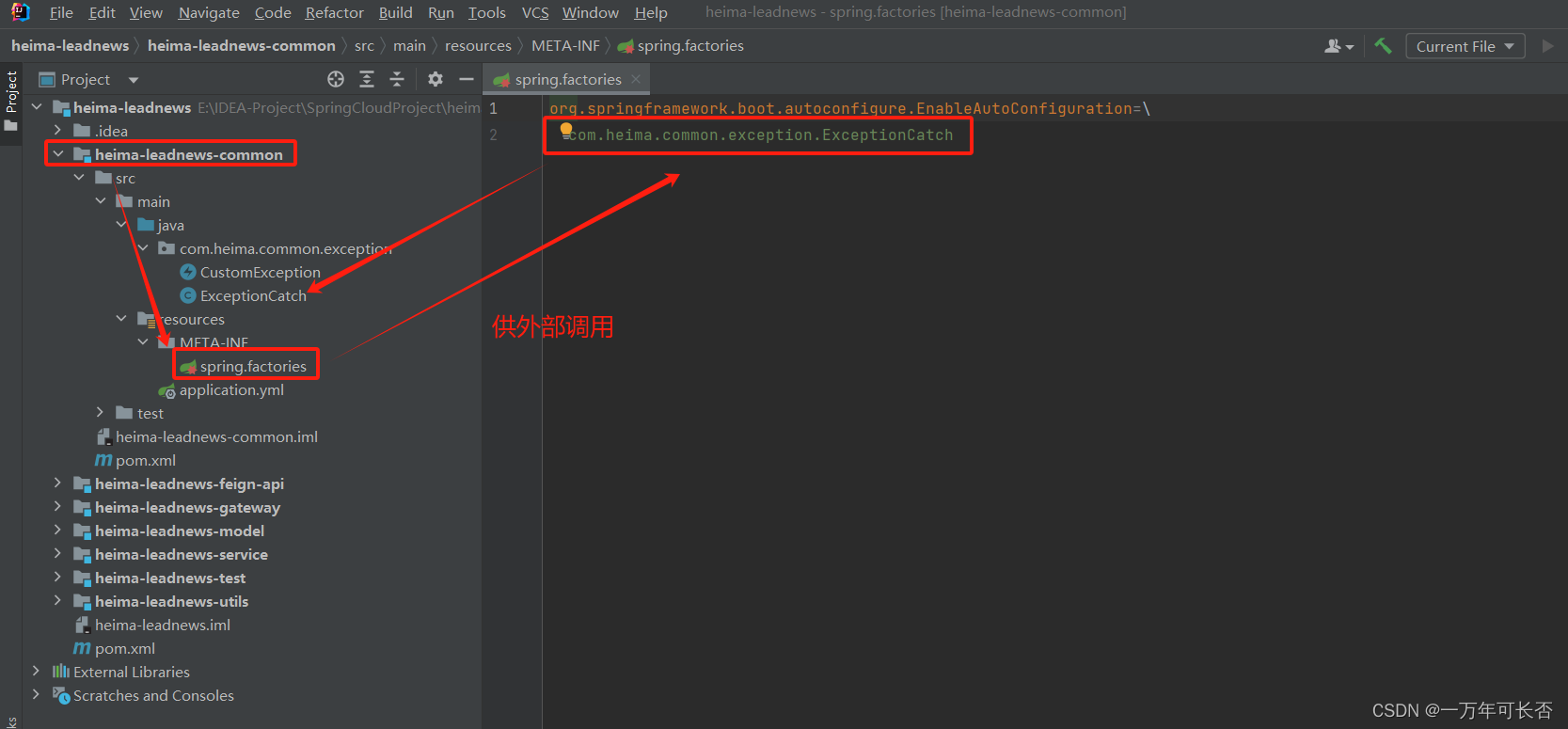
Task: Click the Scratches and Consoles icon
Action: click(61, 695)
